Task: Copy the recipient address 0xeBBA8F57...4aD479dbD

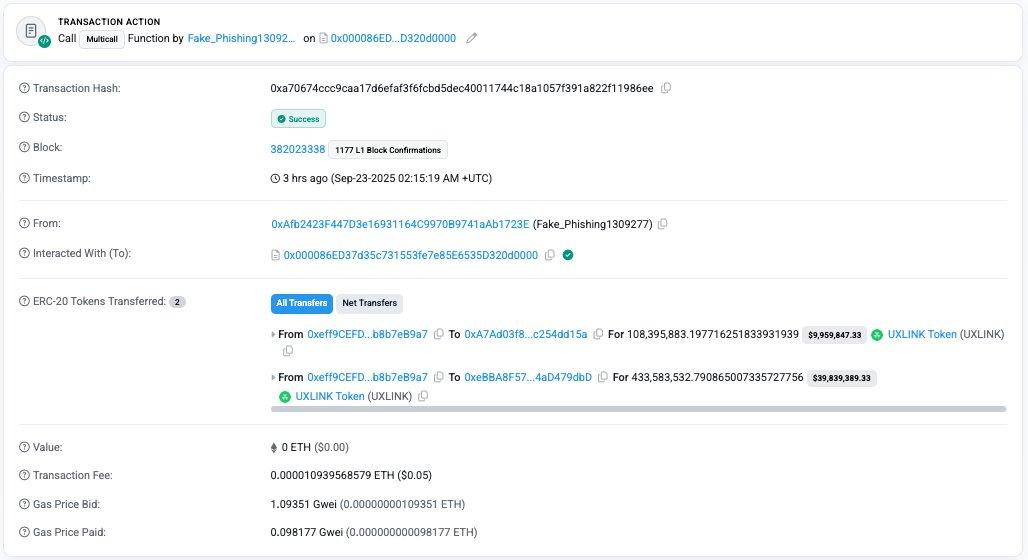Action: pyautogui.click(x=603, y=377)
